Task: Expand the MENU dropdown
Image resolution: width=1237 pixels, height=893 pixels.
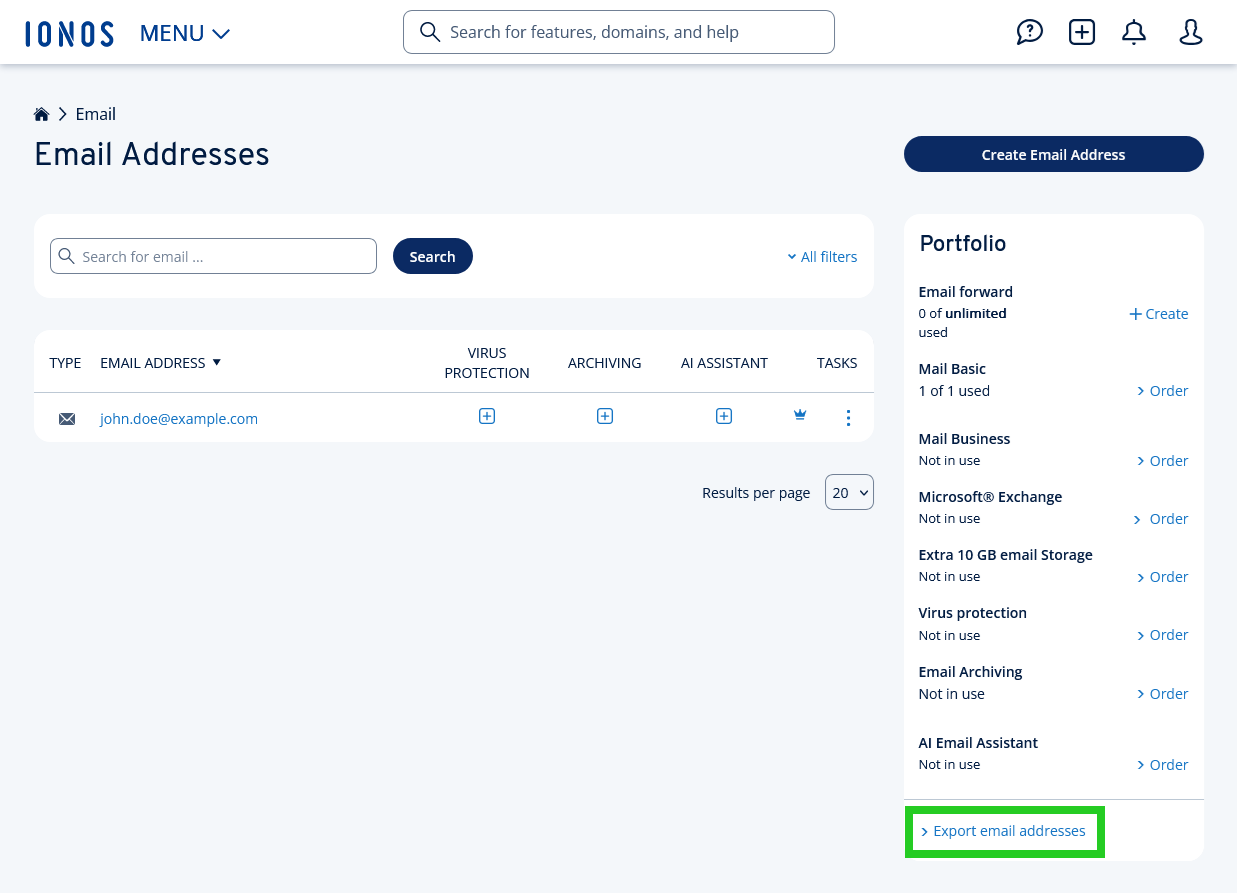Action: tap(185, 33)
